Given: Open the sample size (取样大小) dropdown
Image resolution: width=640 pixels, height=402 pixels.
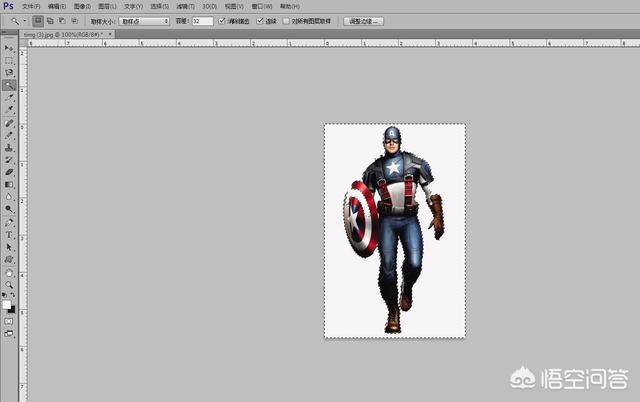Looking at the screenshot, I should [x=144, y=21].
